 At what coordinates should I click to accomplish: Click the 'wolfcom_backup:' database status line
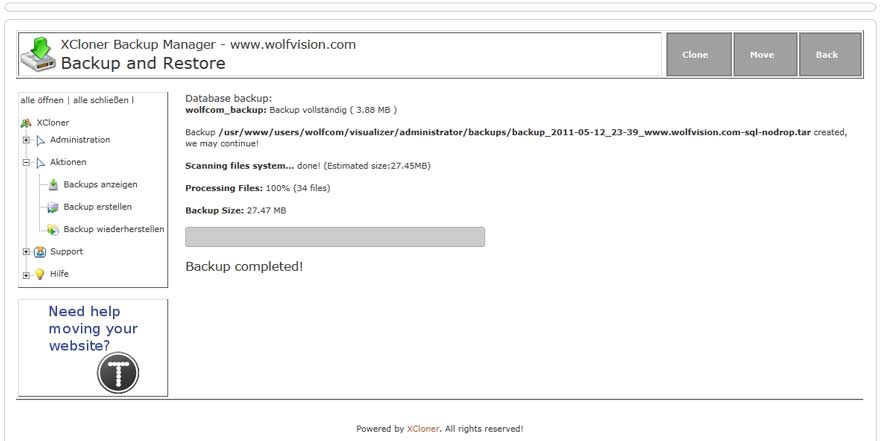pos(291,110)
